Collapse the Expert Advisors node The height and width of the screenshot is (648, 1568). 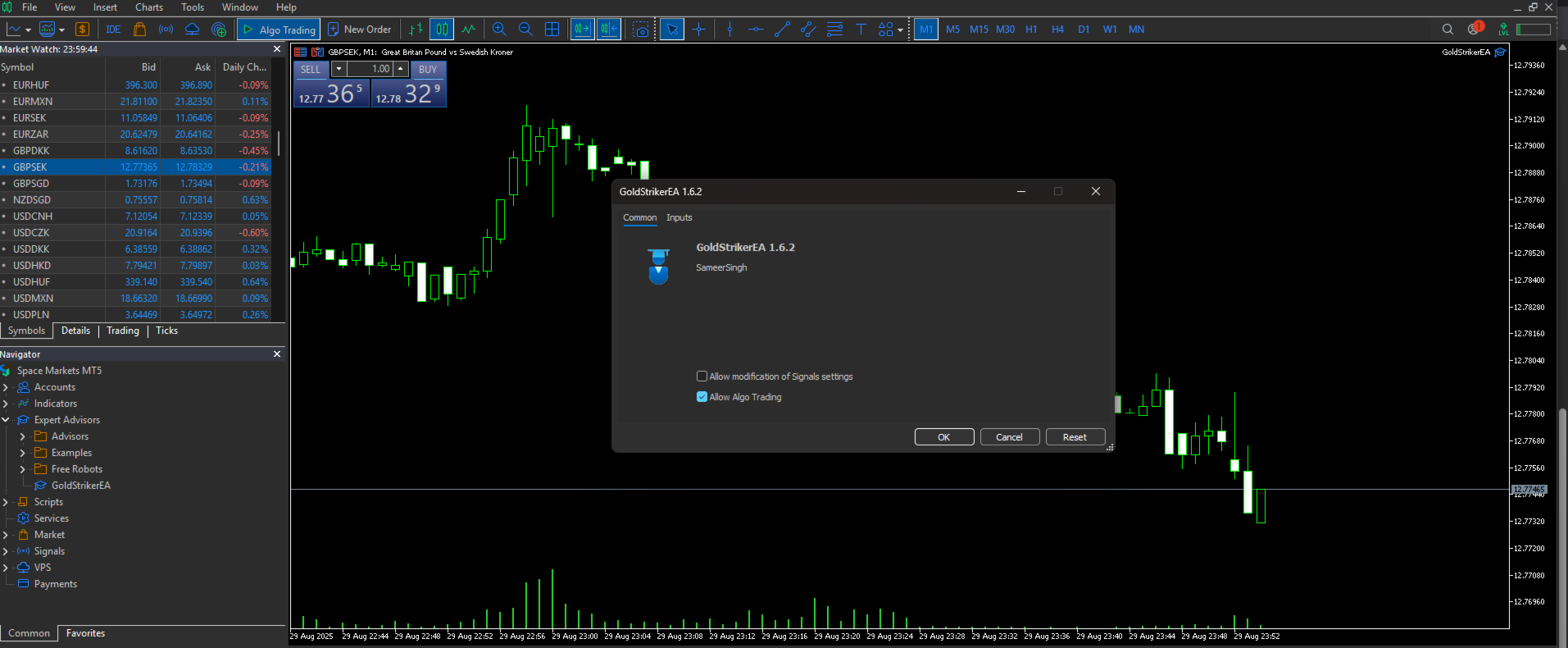[6, 420]
